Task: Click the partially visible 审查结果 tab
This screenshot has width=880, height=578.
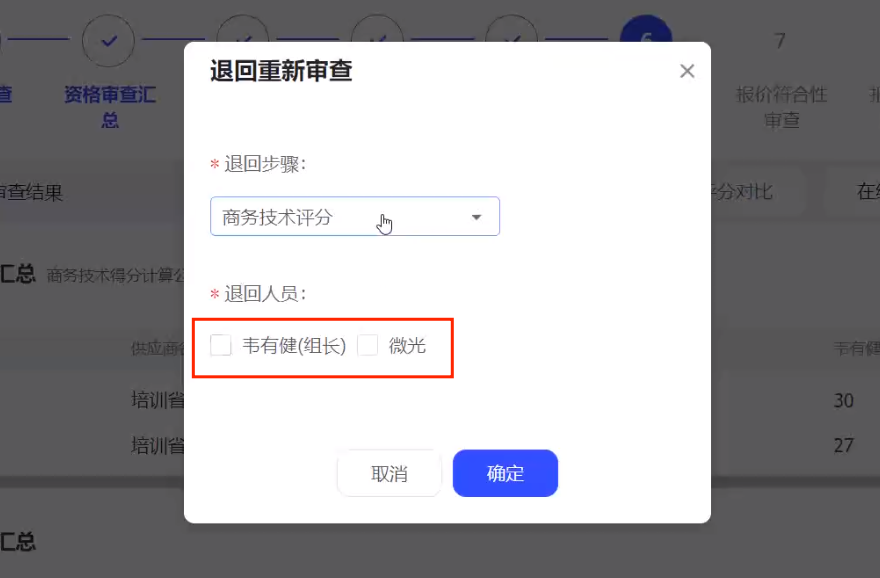Action: click(x=31, y=192)
